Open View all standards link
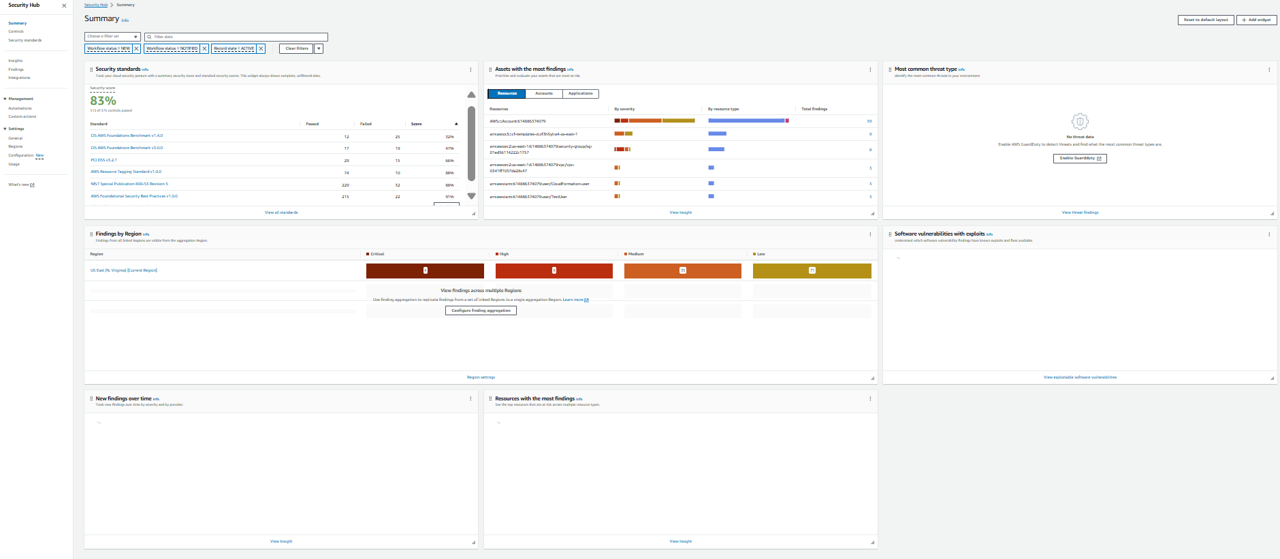This screenshot has height=559, width=1280. pos(281,213)
